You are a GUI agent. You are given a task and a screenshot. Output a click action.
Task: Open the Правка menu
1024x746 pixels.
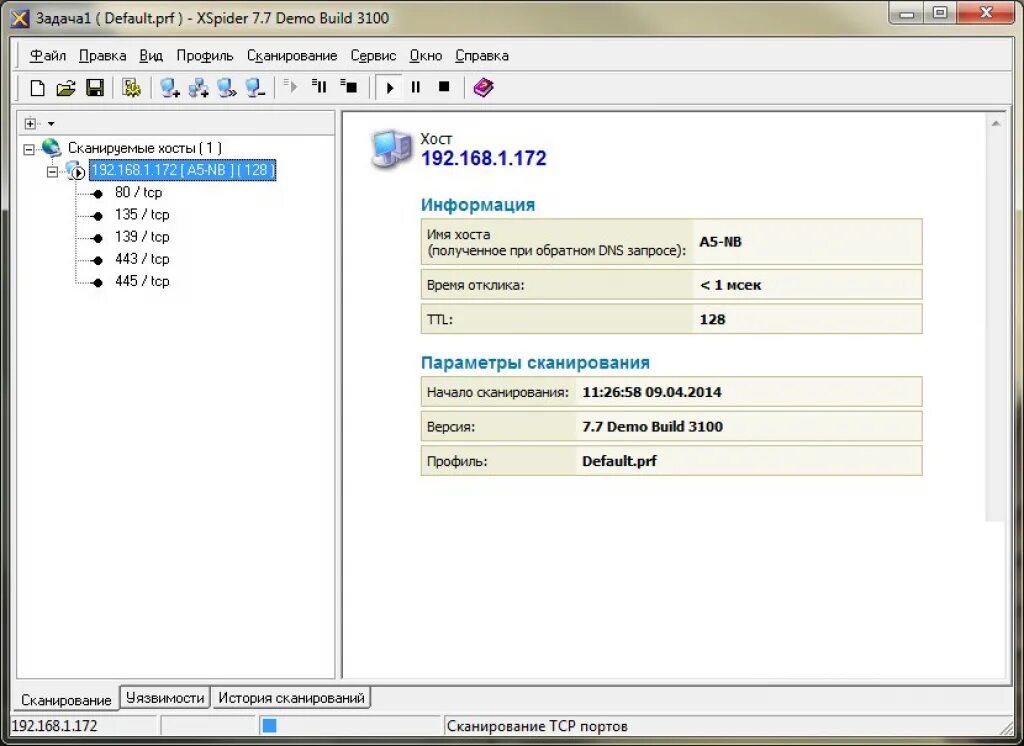point(103,56)
